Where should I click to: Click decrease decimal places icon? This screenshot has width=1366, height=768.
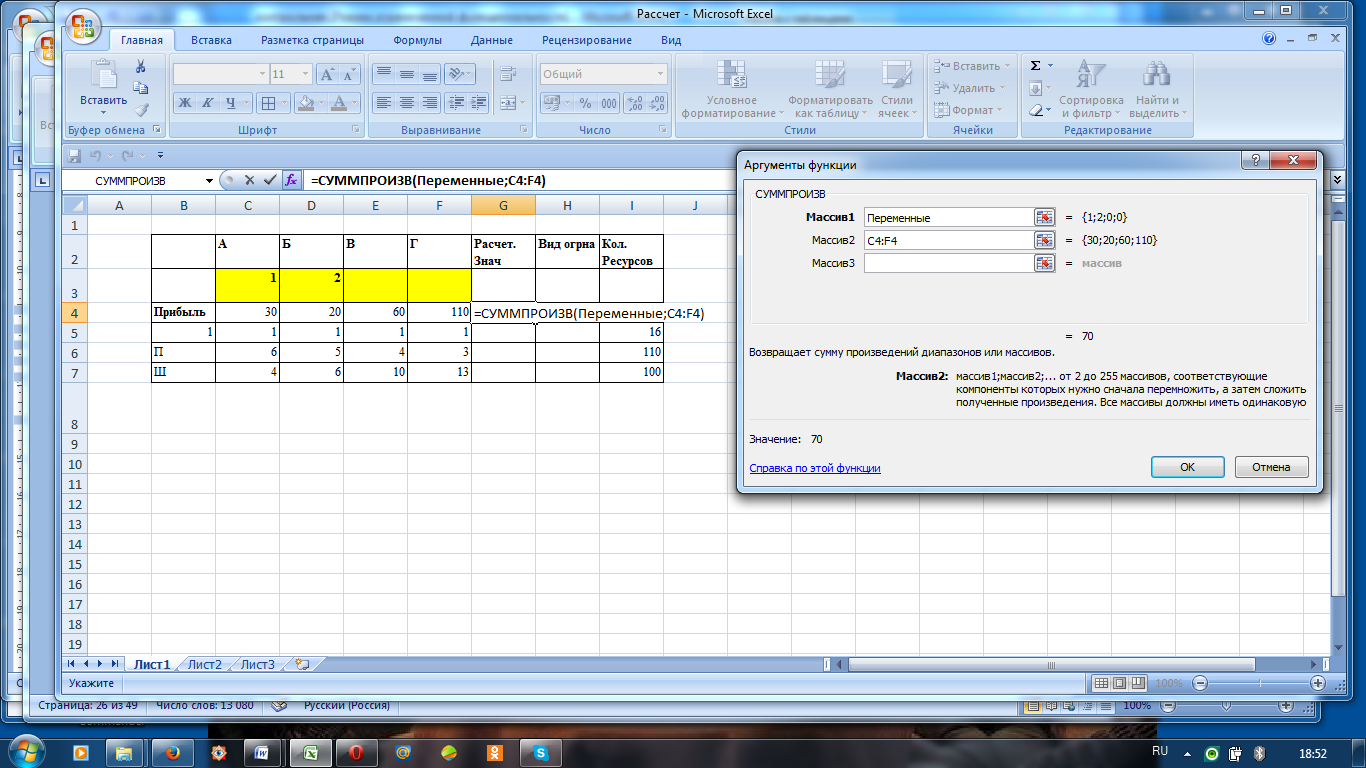pyautogui.click(x=657, y=103)
